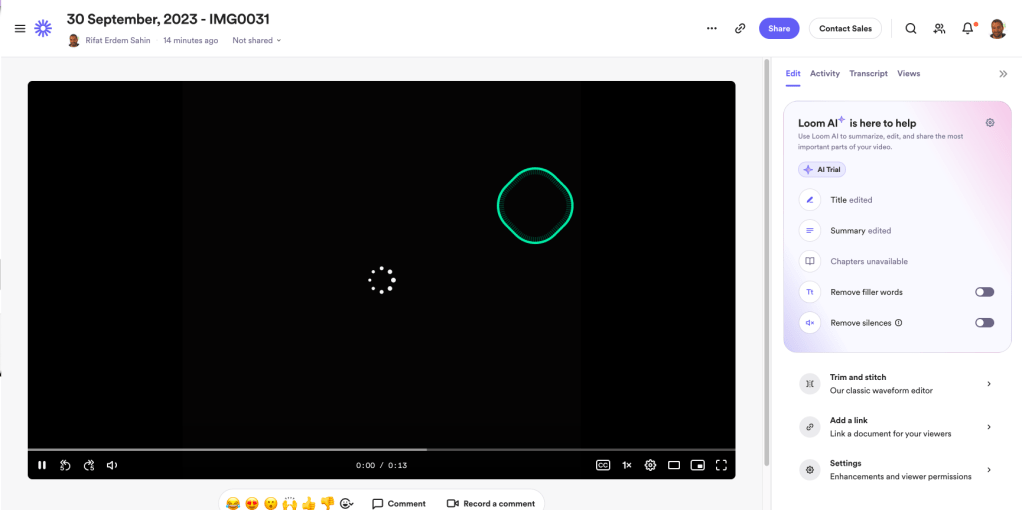
Task: Click the 0:00 / 0:13 time display
Action: [381, 465]
